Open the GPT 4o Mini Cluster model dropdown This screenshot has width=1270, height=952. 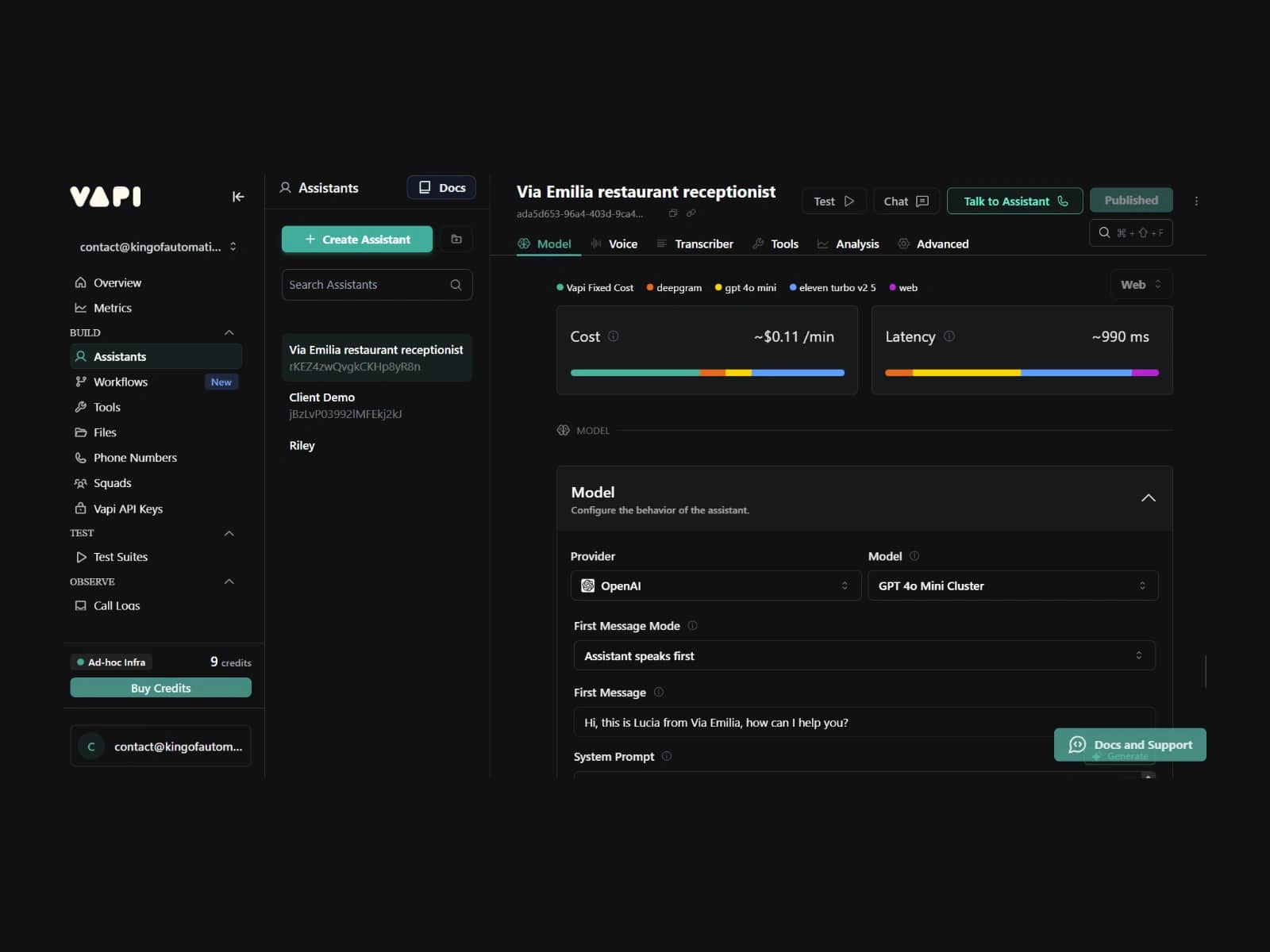tap(1014, 586)
